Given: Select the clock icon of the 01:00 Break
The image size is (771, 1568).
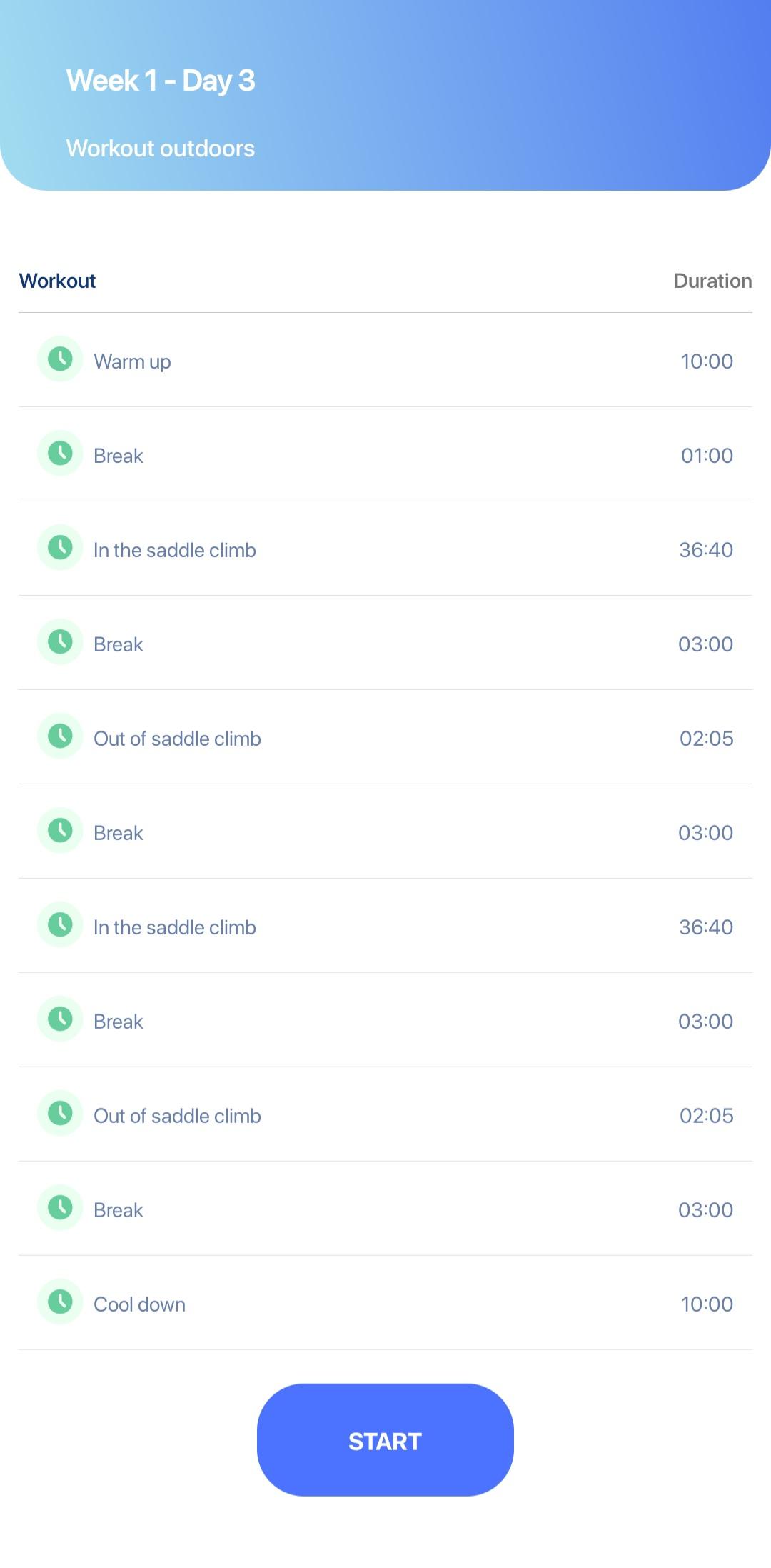Looking at the screenshot, I should 60,453.
